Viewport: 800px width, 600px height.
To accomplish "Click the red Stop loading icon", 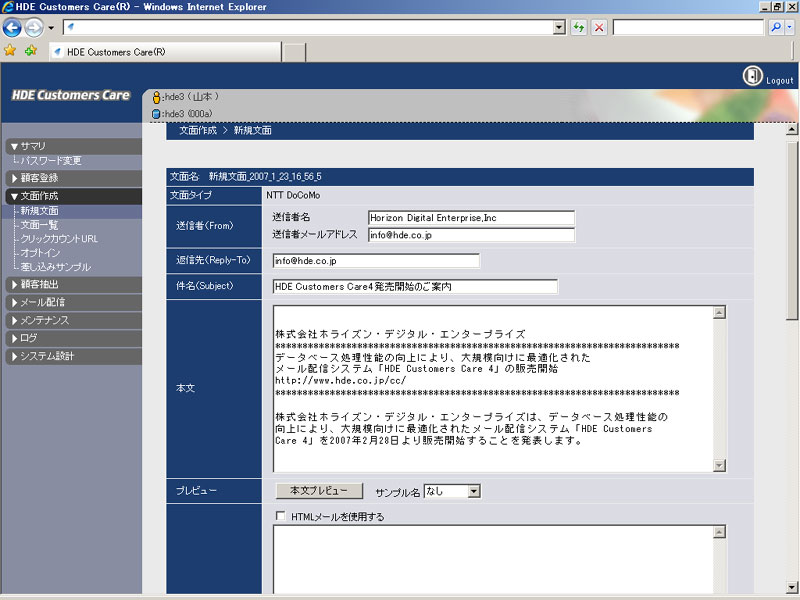I will pos(599,27).
